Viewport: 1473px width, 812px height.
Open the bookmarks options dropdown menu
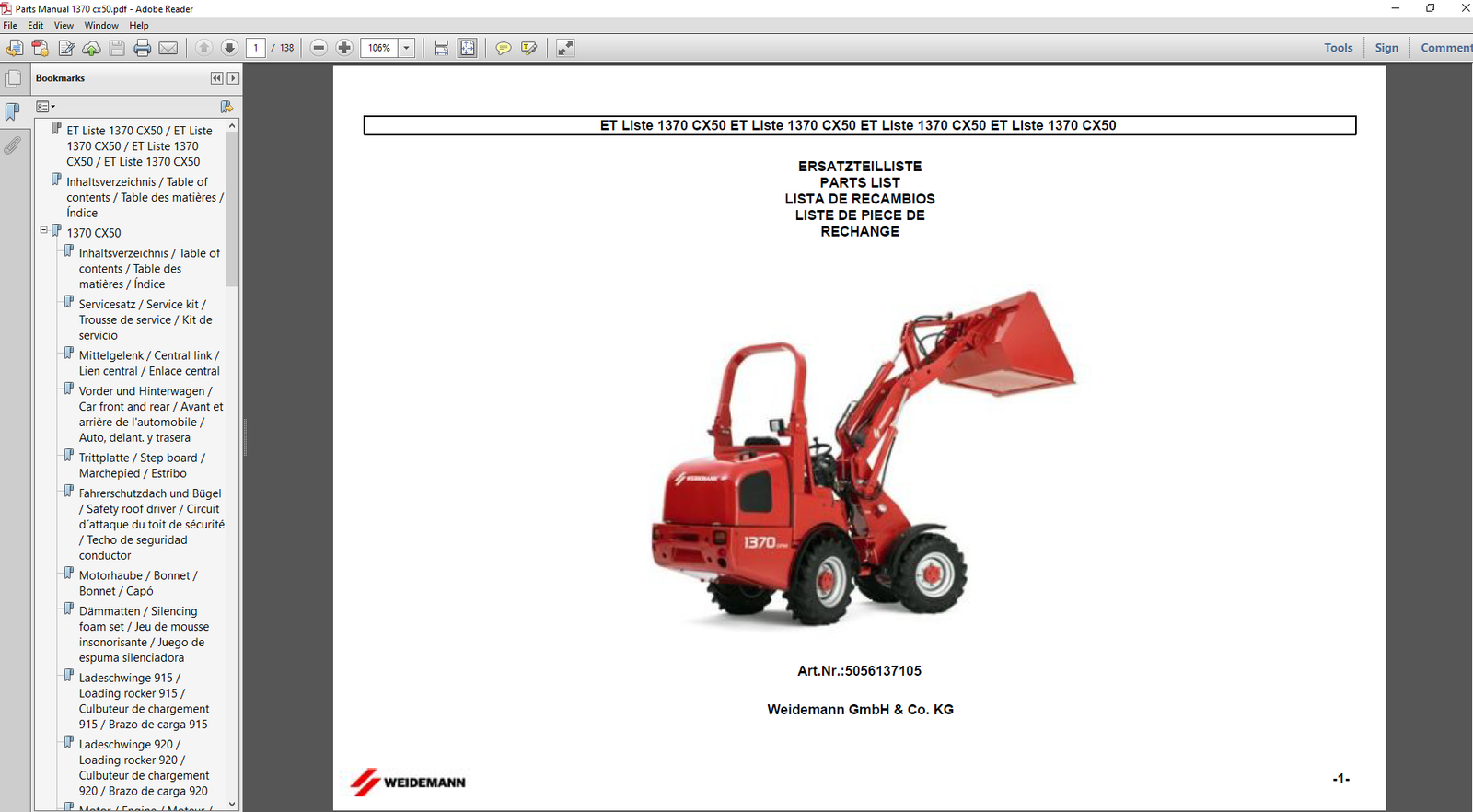[x=46, y=107]
